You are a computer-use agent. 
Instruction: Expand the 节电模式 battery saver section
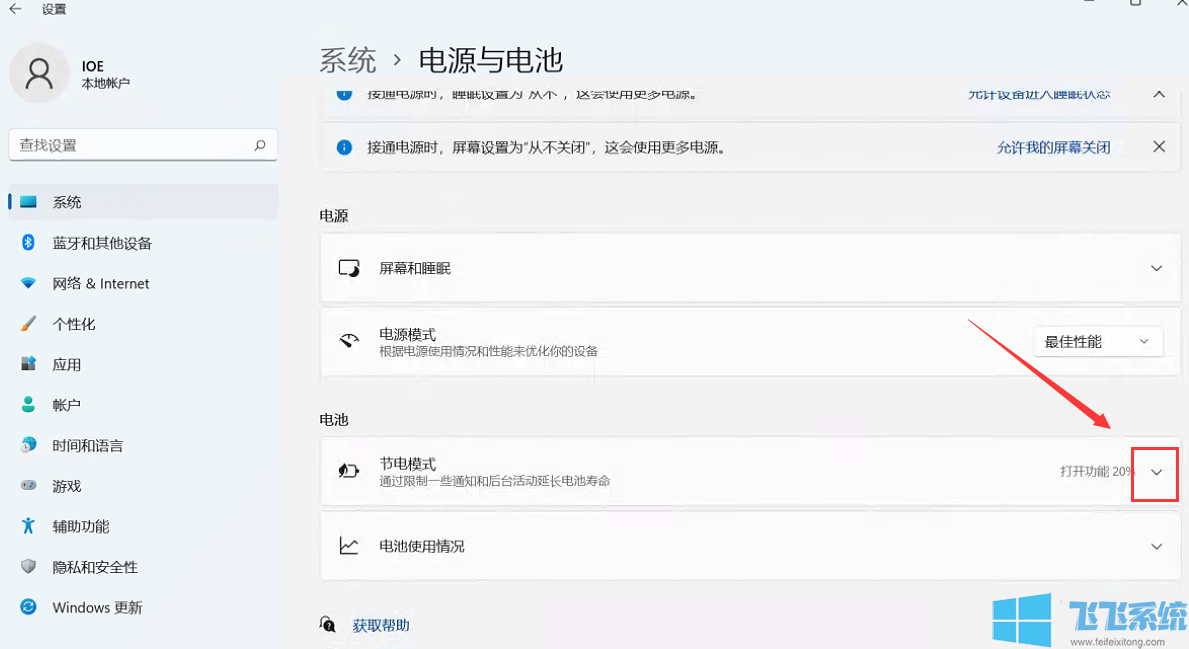(x=1155, y=470)
